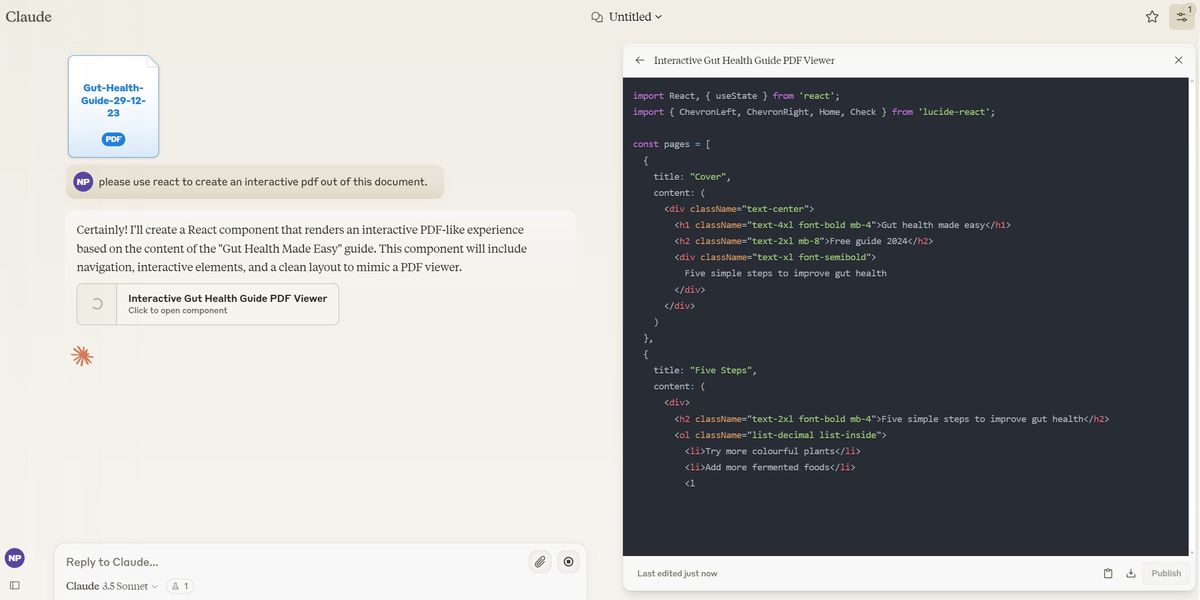Viewport: 1200px width, 600px height.
Task: Open chat controls sliders icon
Action: (1181, 17)
